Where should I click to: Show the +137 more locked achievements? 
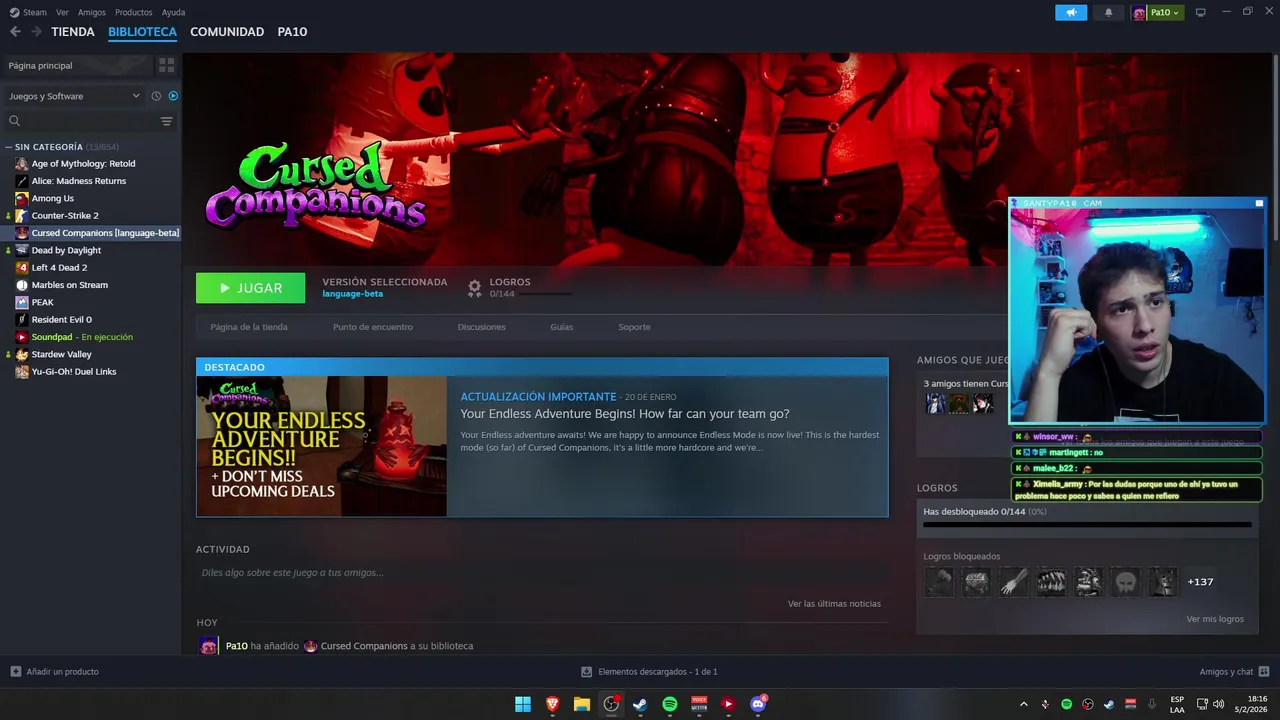point(1200,582)
